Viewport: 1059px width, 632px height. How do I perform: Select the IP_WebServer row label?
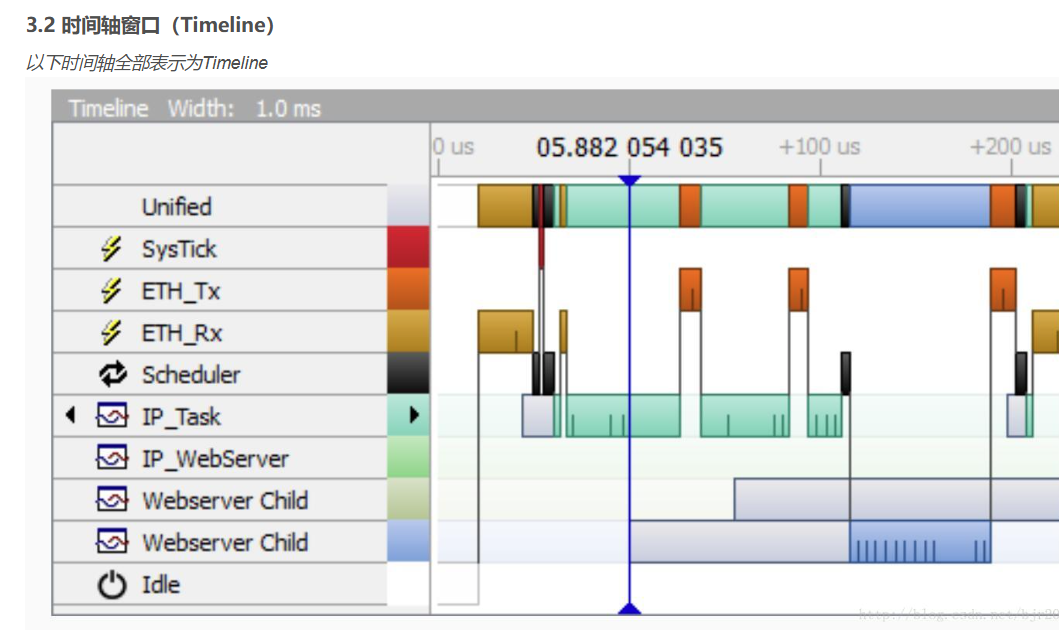coord(215,458)
